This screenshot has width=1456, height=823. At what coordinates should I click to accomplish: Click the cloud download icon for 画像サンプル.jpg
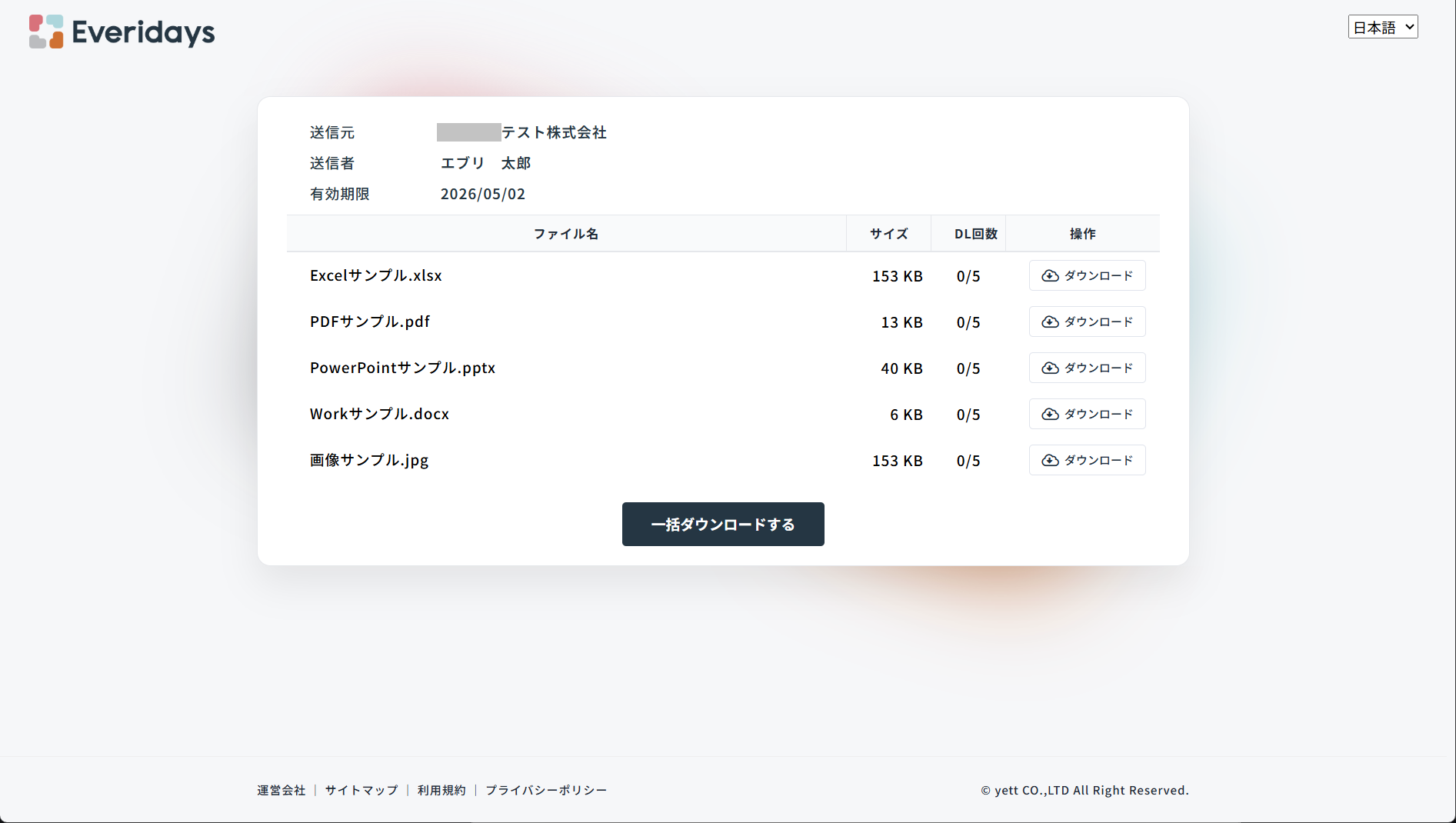tap(1050, 460)
